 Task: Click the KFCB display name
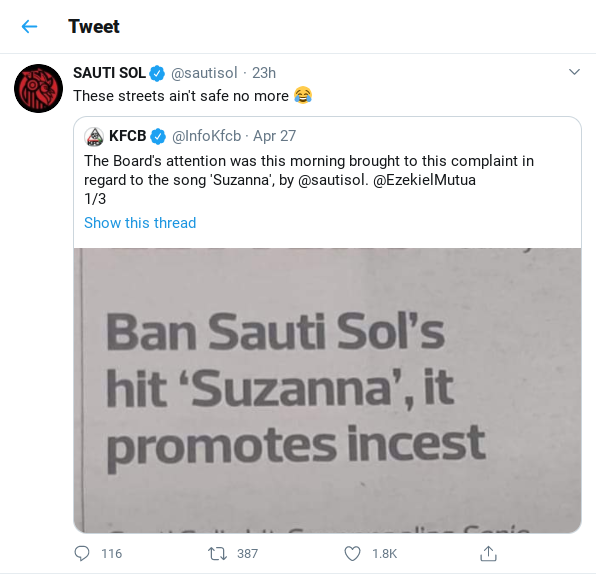click(x=127, y=136)
